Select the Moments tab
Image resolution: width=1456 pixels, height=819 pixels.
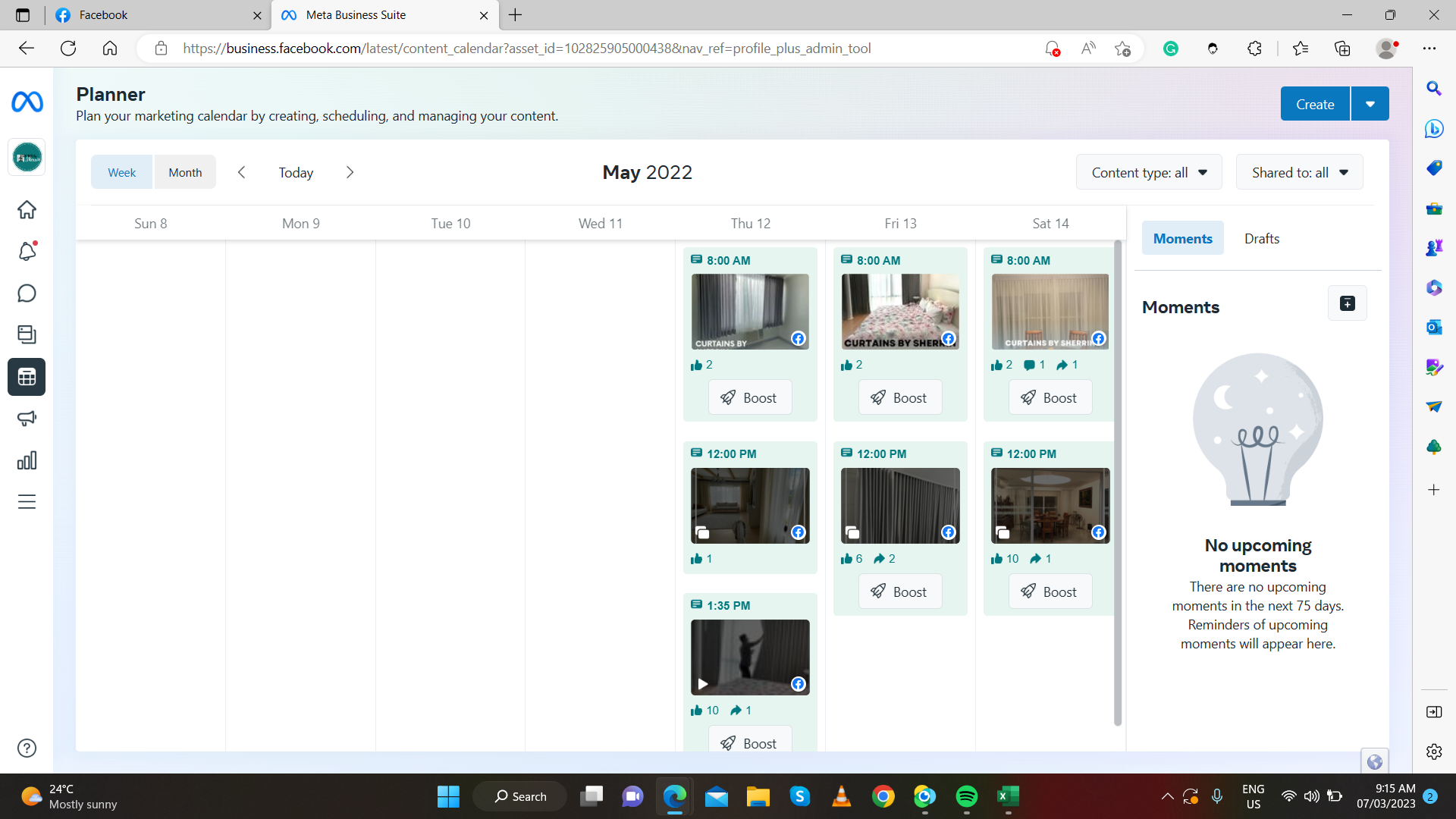coord(1182,238)
